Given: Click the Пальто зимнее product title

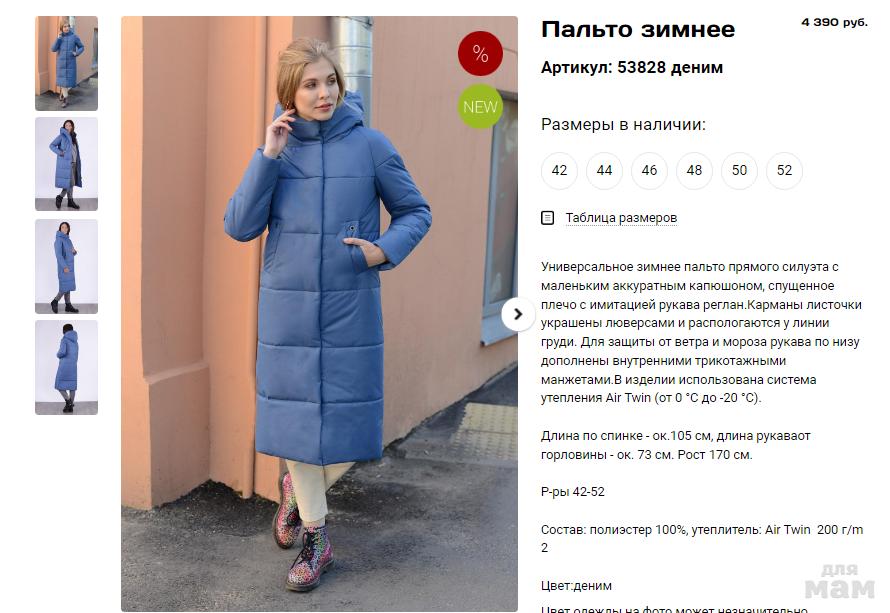Looking at the screenshot, I should (x=637, y=30).
